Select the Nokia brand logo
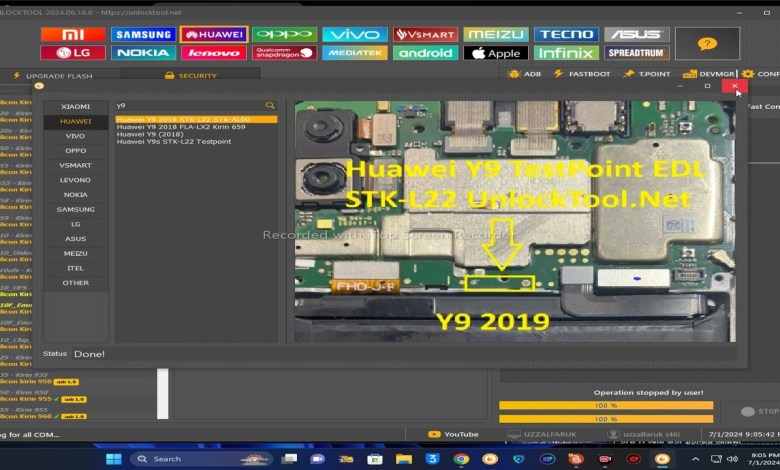 tap(143, 53)
